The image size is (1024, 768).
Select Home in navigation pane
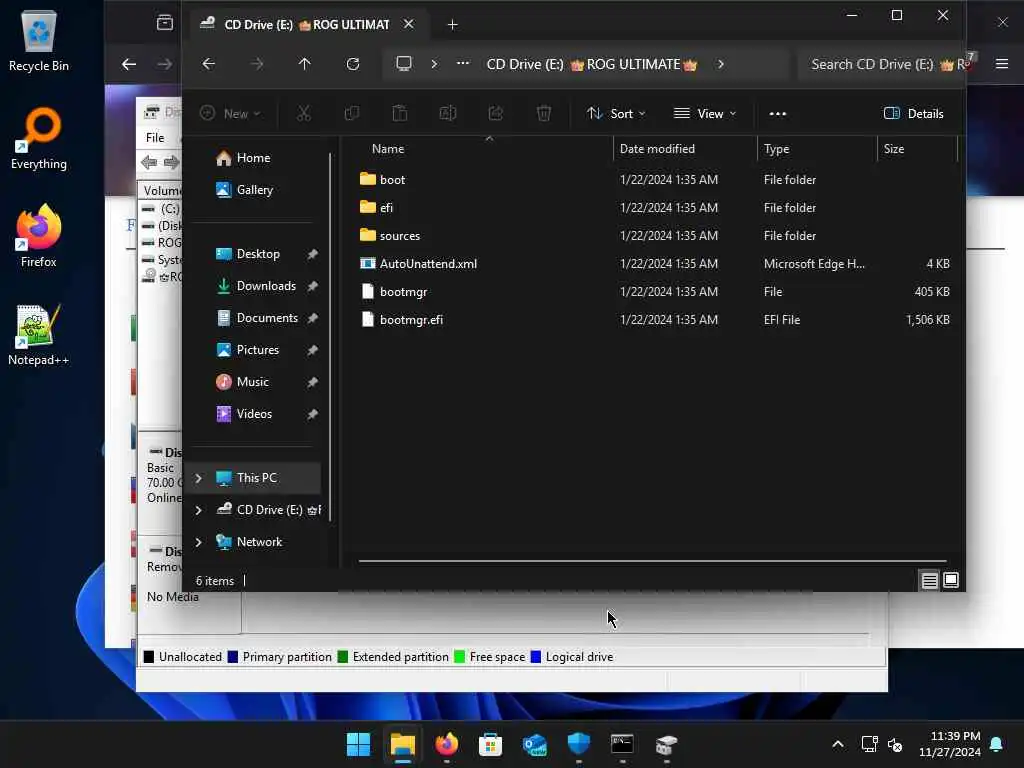[x=254, y=158]
